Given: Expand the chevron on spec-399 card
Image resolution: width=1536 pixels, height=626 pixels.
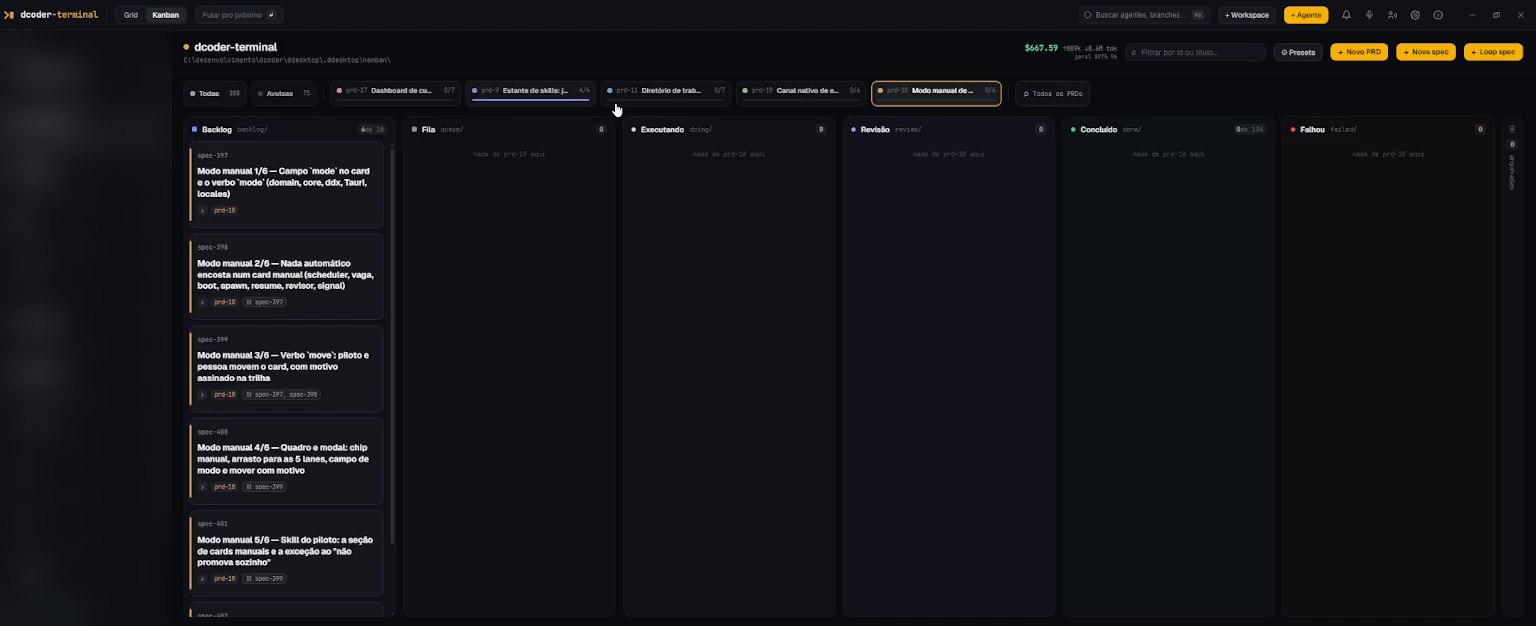Looking at the screenshot, I should (x=202, y=395).
